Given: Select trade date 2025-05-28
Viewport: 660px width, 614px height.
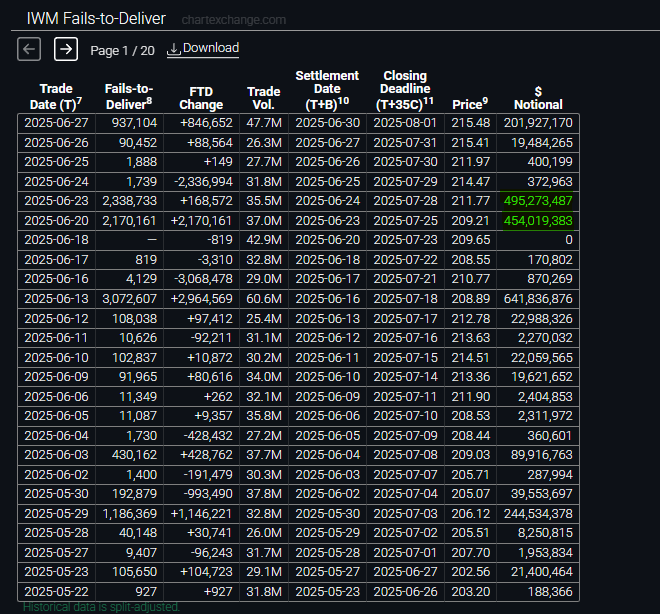Looking at the screenshot, I should coord(56,533).
